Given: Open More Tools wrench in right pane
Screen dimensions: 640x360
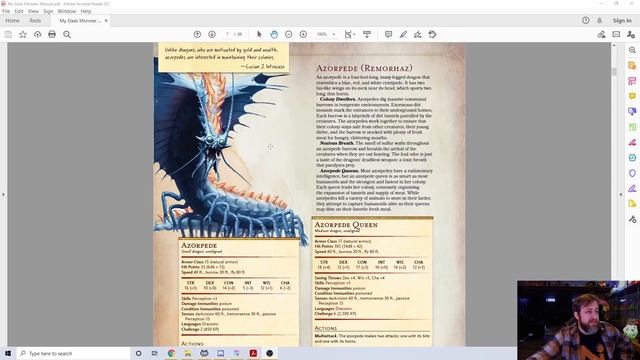Looking at the screenshot, I should [632, 219].
